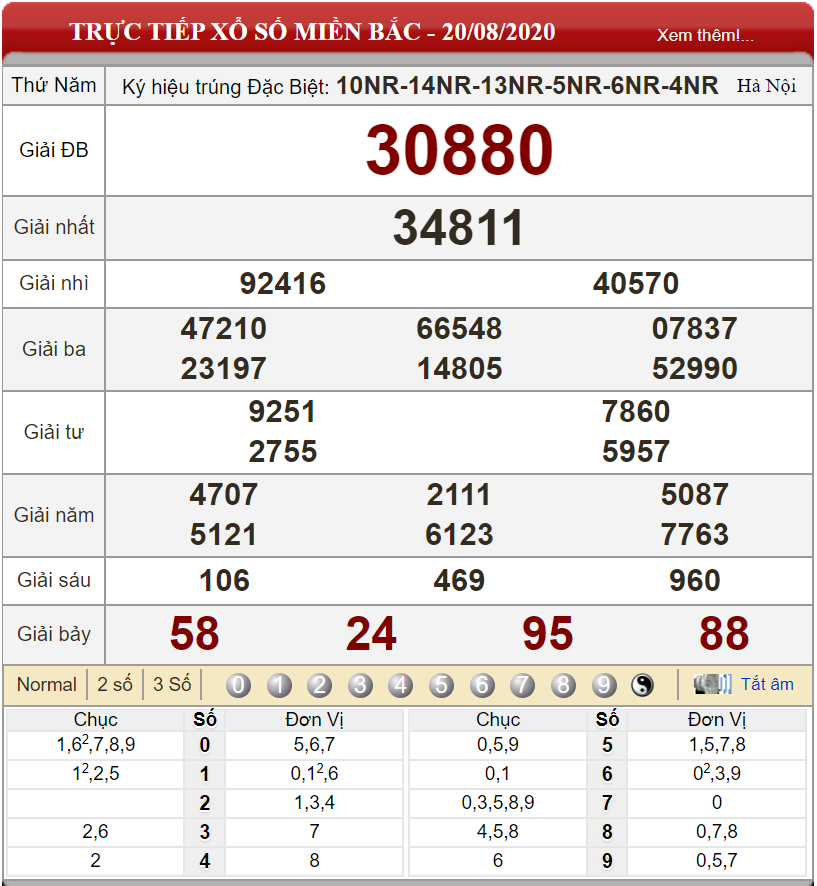Click Chục value '2,6' for number 3
The height and width of the screenshot is (886, 817).
(95, 832)
